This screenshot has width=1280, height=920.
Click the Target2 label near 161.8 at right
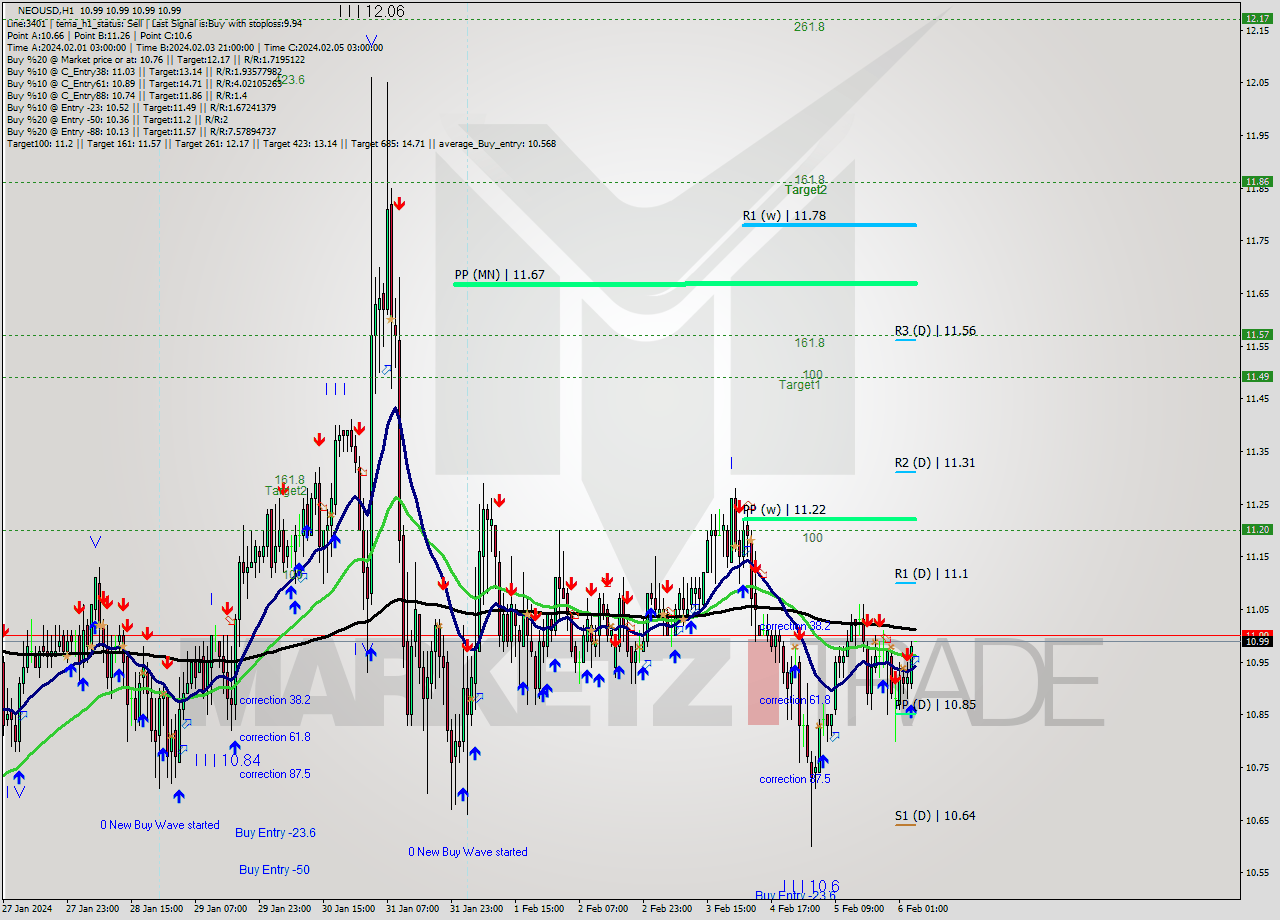pos(805,190)
